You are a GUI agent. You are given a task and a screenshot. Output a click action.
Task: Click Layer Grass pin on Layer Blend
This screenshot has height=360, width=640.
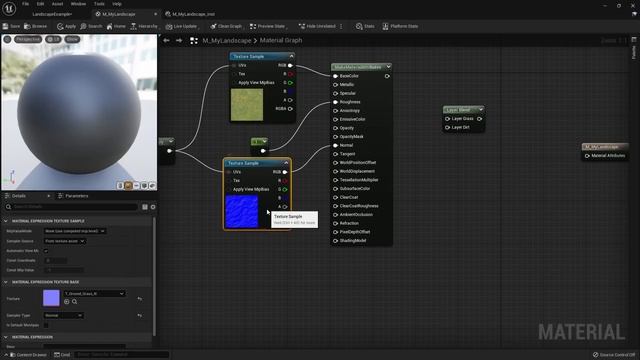point(447,119)
